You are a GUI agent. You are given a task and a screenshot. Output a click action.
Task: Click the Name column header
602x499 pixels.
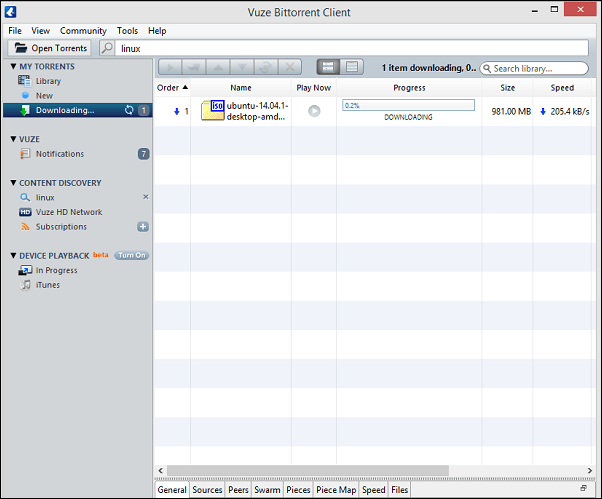(x=241, y=88)
